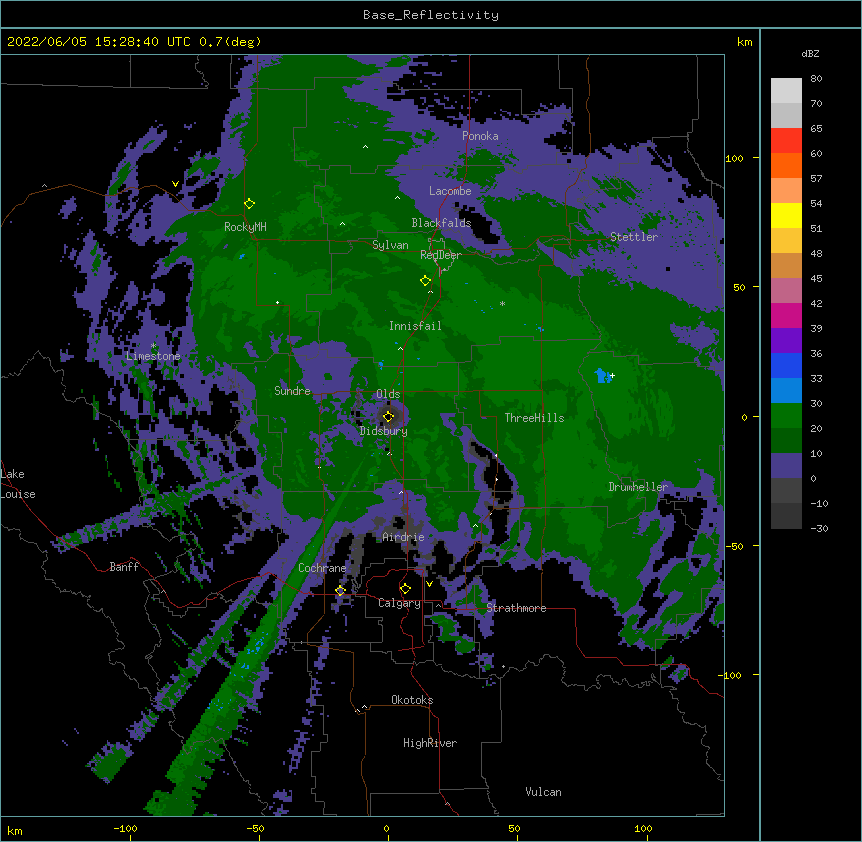Click the 100 tick on right vertical axis

(734, 159)
